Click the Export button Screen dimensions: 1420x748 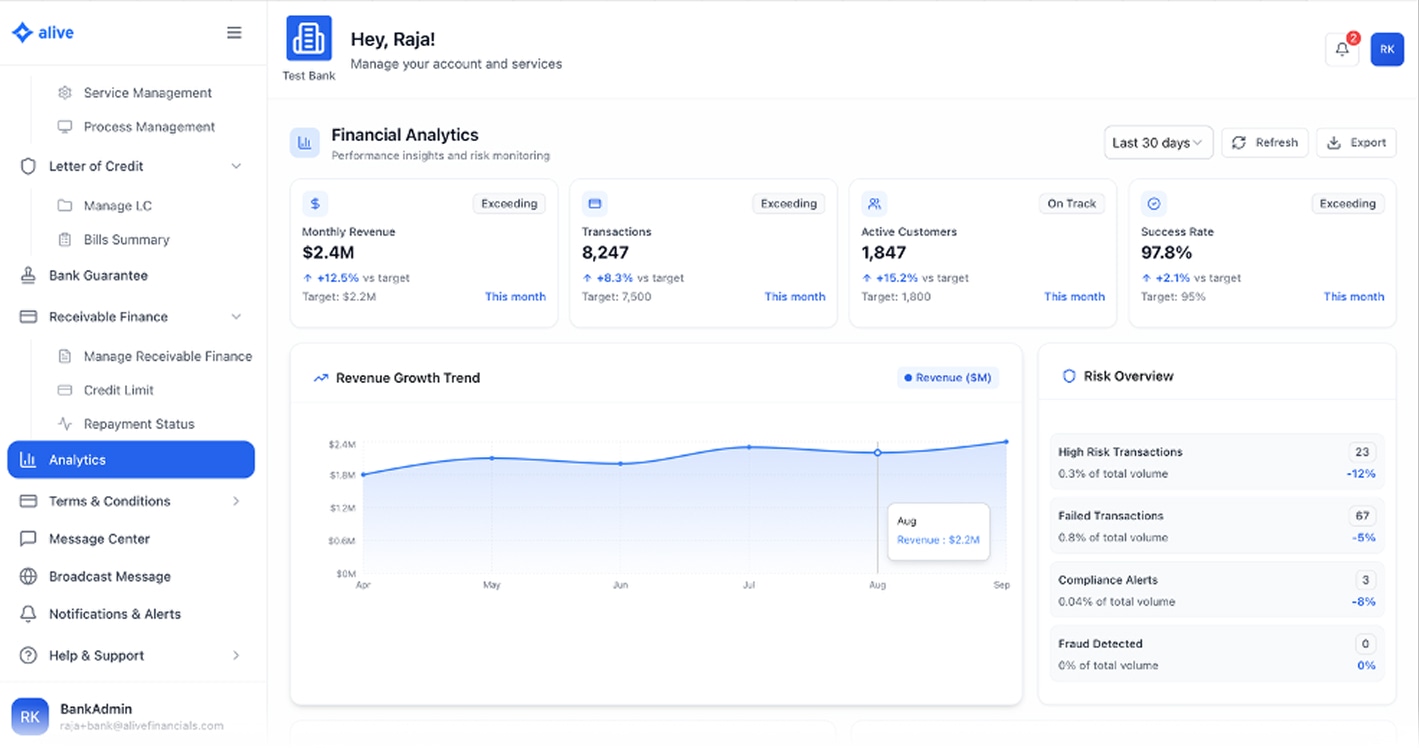(1356, 143)
